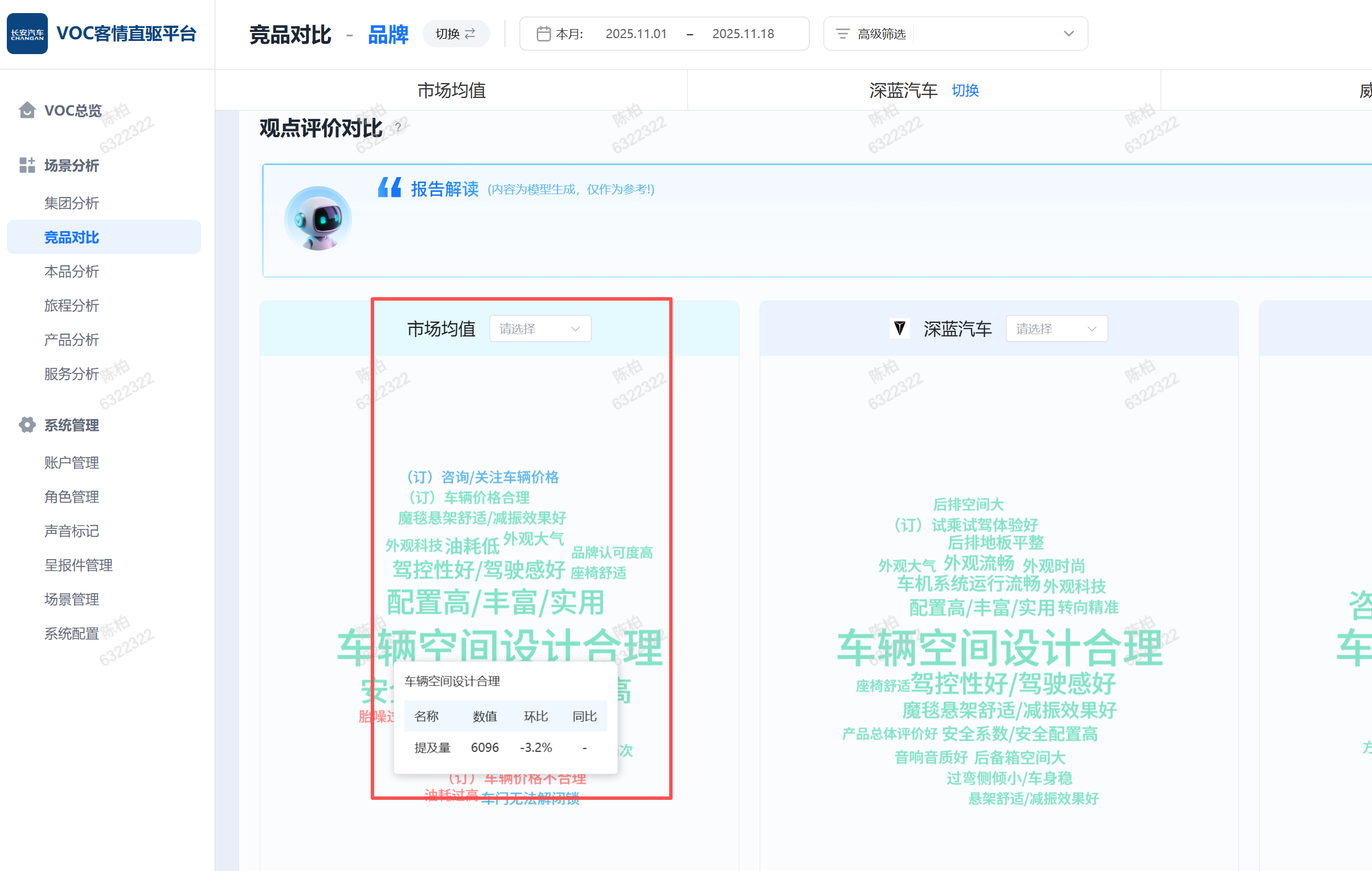The image size is (1372, 871).
Task: Click word cloud term 配置高/丰富/实用 in 市场均值
Action: point(494,603)
